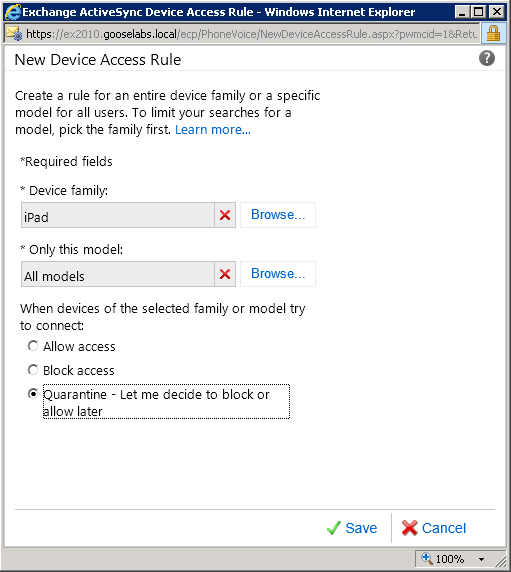This screenshot has height=572, width=511.
Task: Select the Quarantine radio button
Action: coord(33,394)
